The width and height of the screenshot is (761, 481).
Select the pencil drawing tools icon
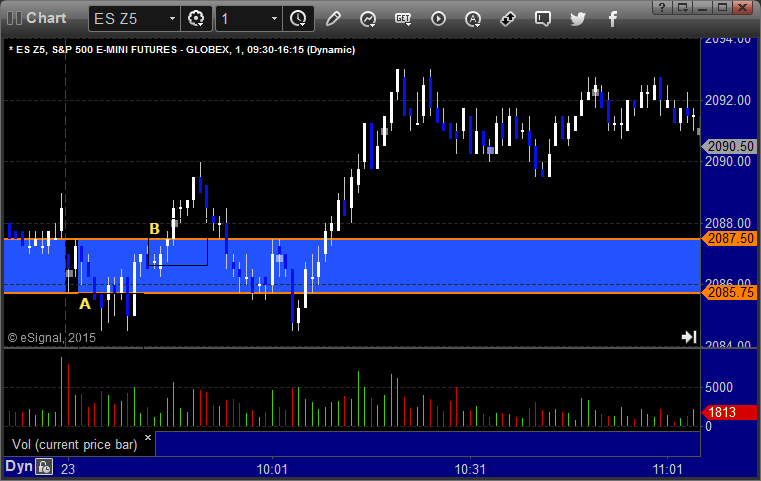click(333, 19)
